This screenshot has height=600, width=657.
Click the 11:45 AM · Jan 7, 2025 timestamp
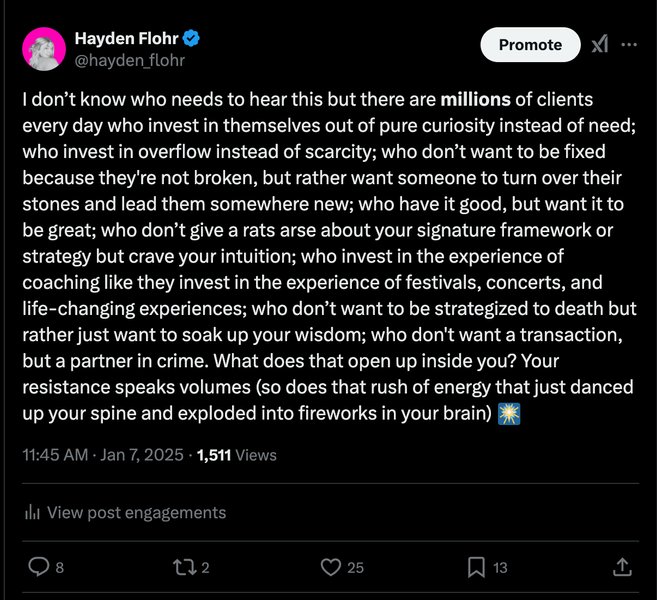tap(103, 454)
